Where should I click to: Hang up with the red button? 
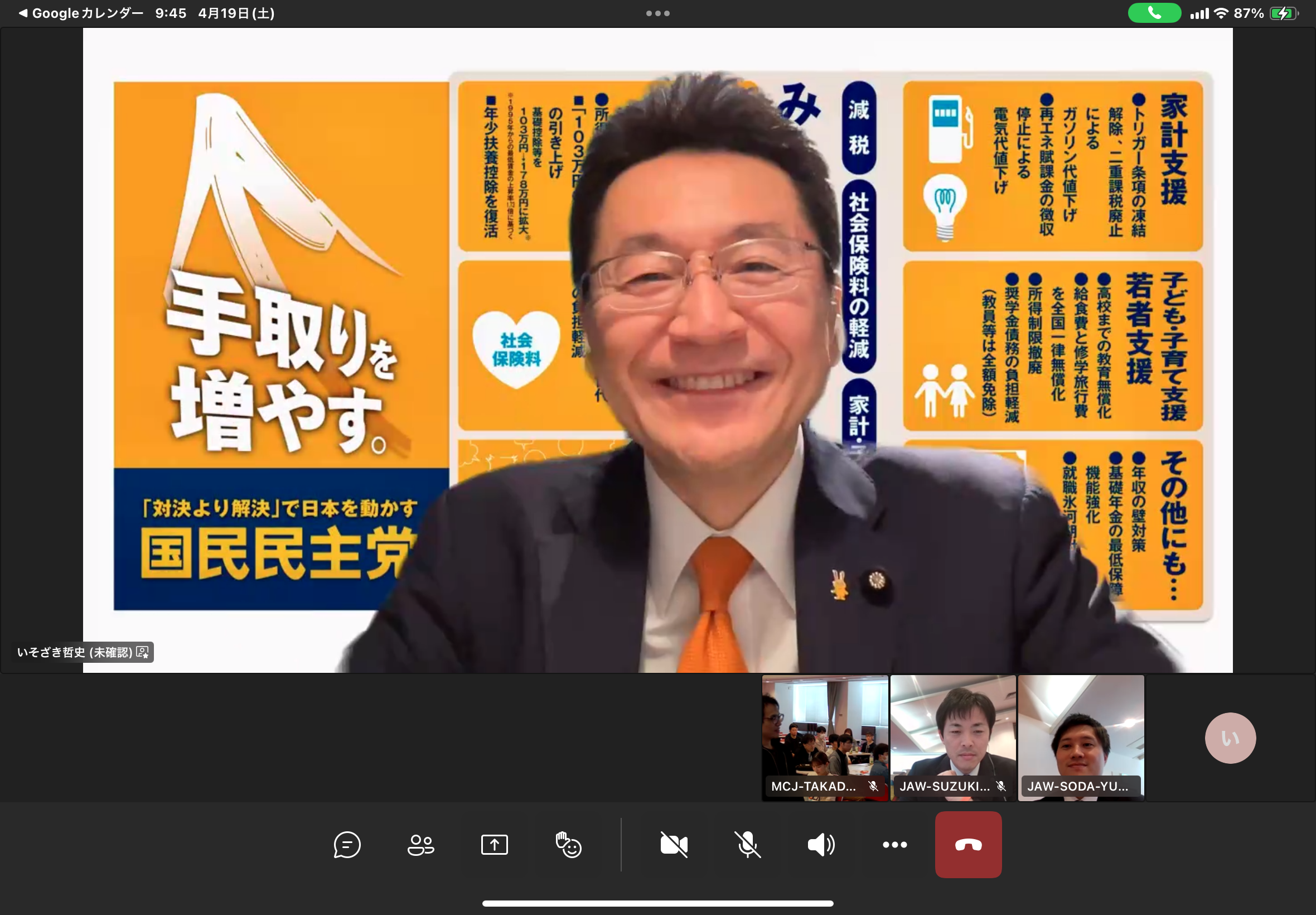968,845
